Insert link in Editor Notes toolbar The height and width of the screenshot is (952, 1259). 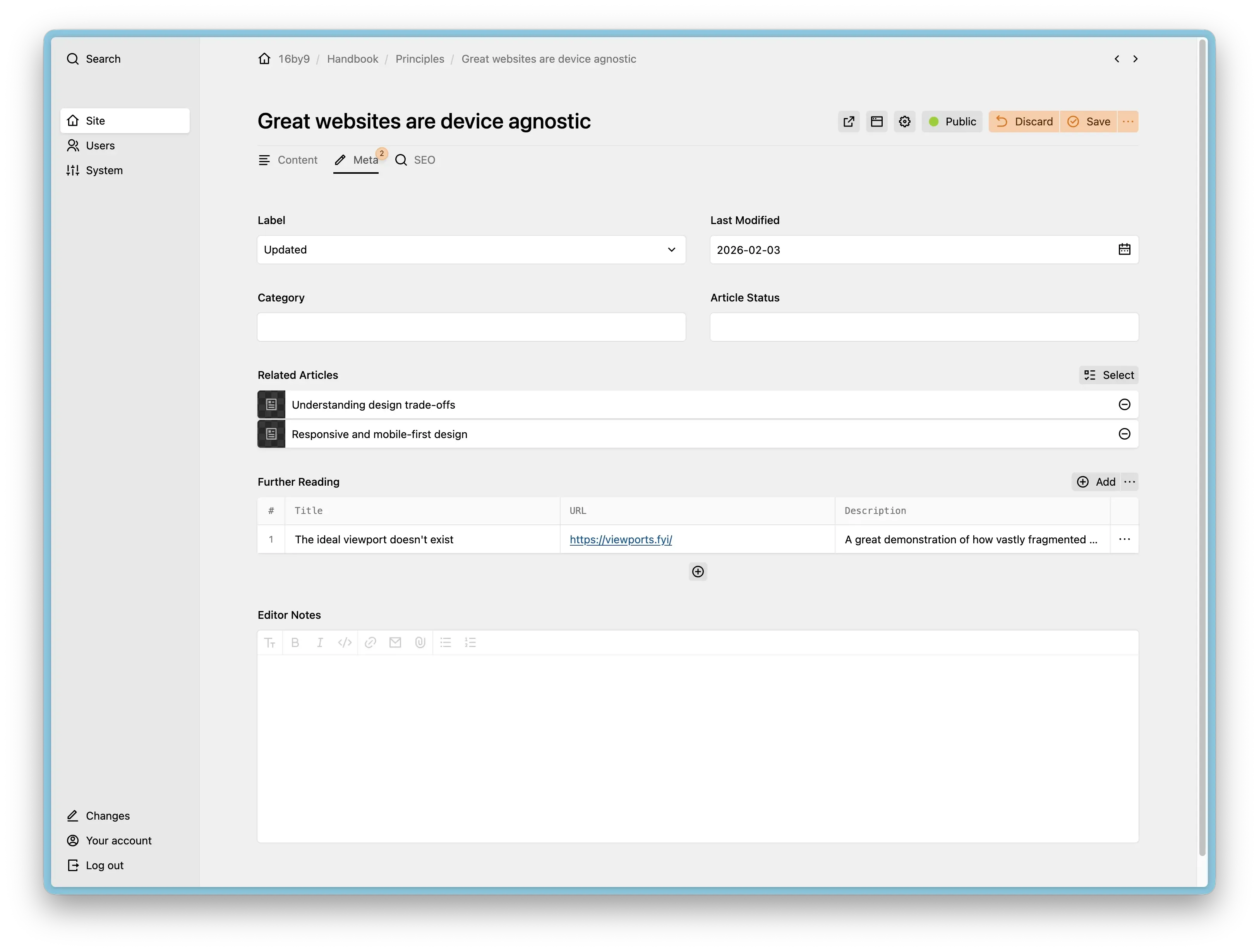click(x=370, y=642)
